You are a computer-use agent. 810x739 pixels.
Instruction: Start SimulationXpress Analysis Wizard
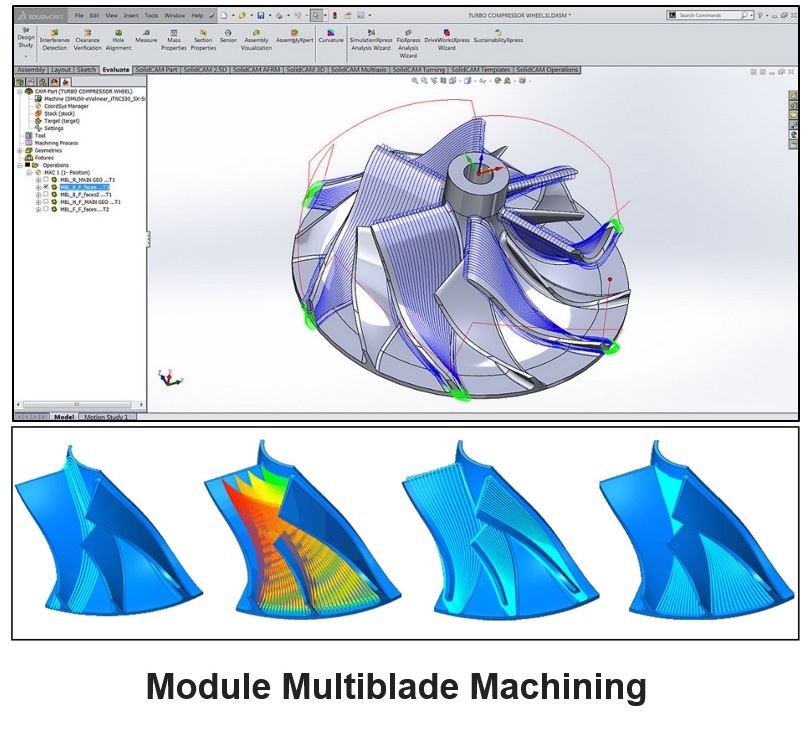(x=371, y=40)
